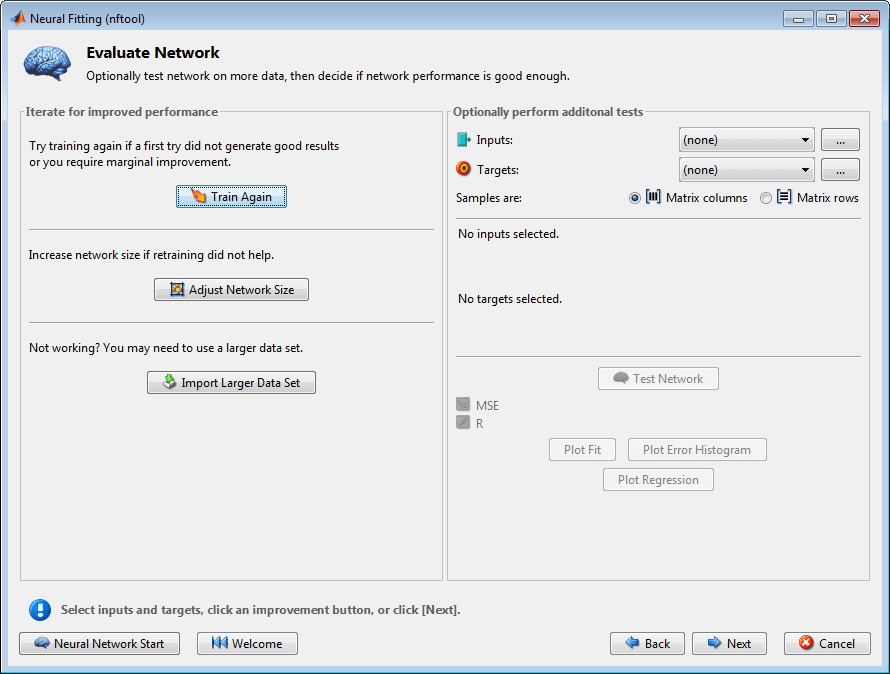Click the blue information alert icon
Screen dimensions: 890x674
click(x=40, y=610)
